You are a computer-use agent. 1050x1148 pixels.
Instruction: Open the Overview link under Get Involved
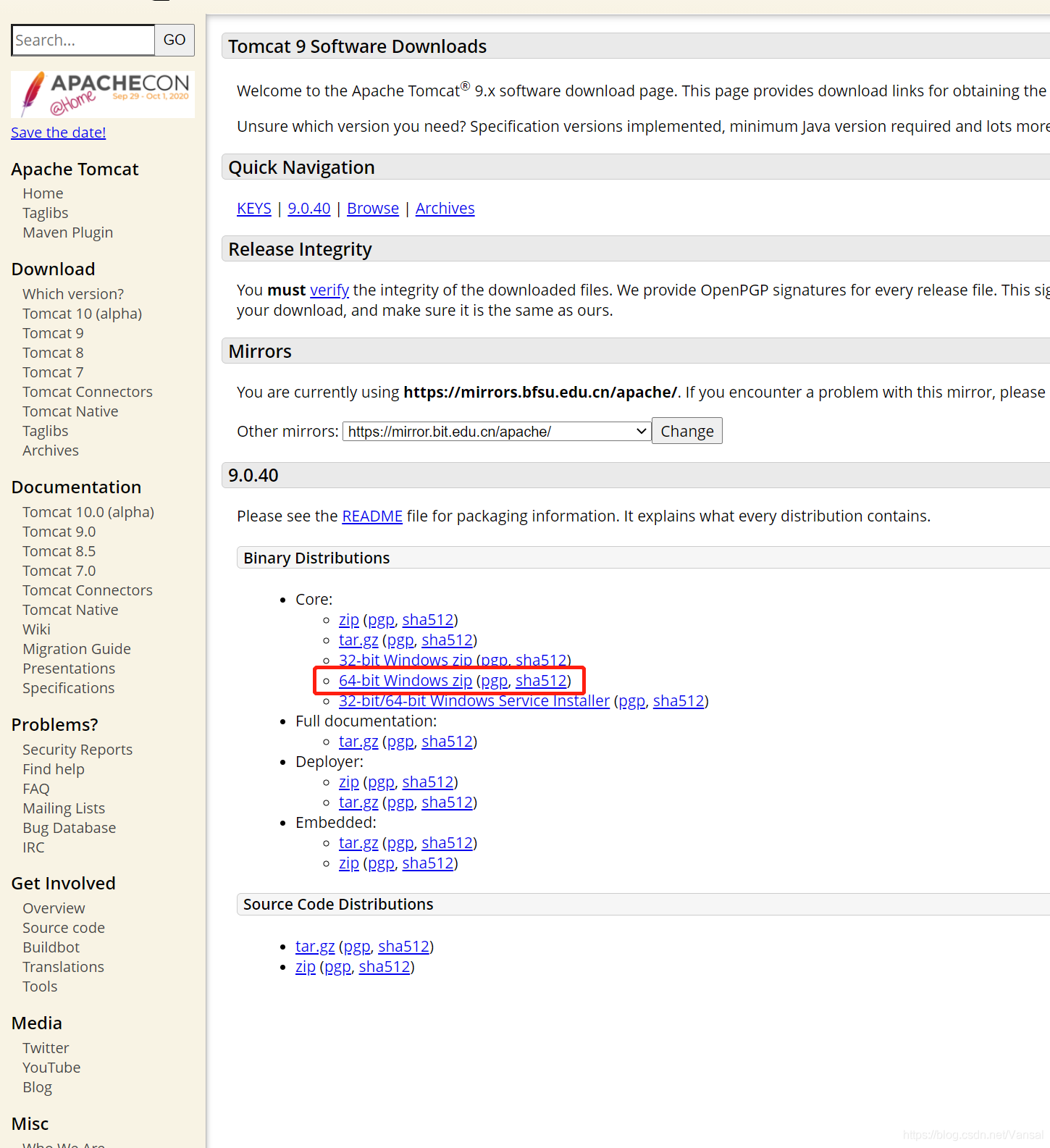coord(54,908)
